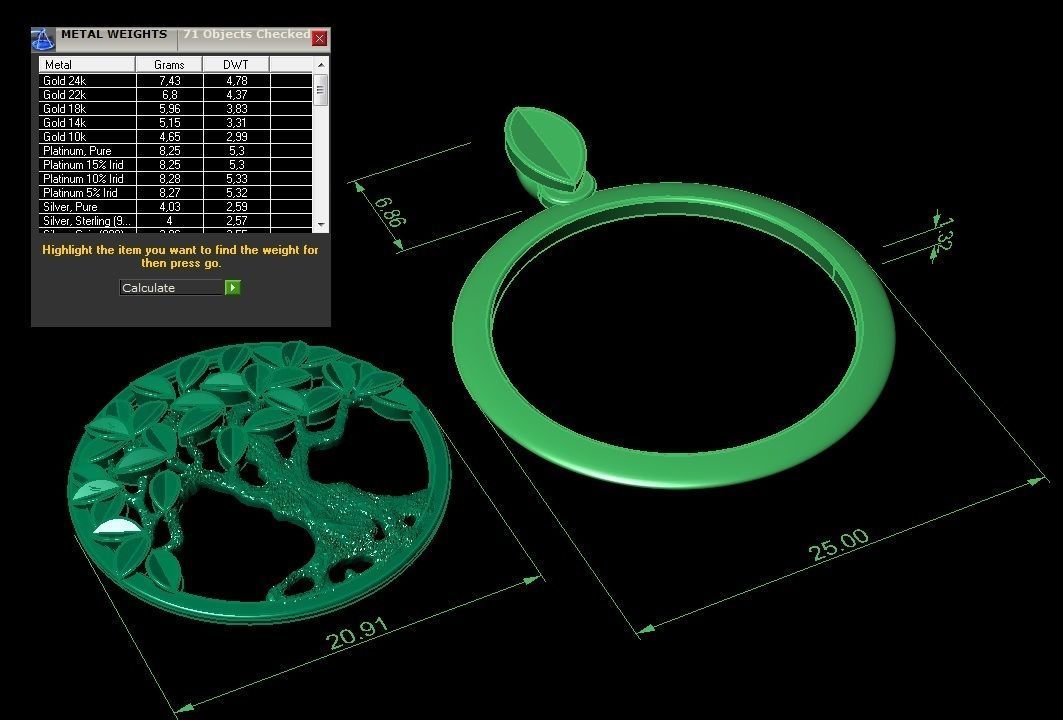Click the scrollbar thumb in the metal list
Screen dimensions: 1063x720
[x=321, y=93]
